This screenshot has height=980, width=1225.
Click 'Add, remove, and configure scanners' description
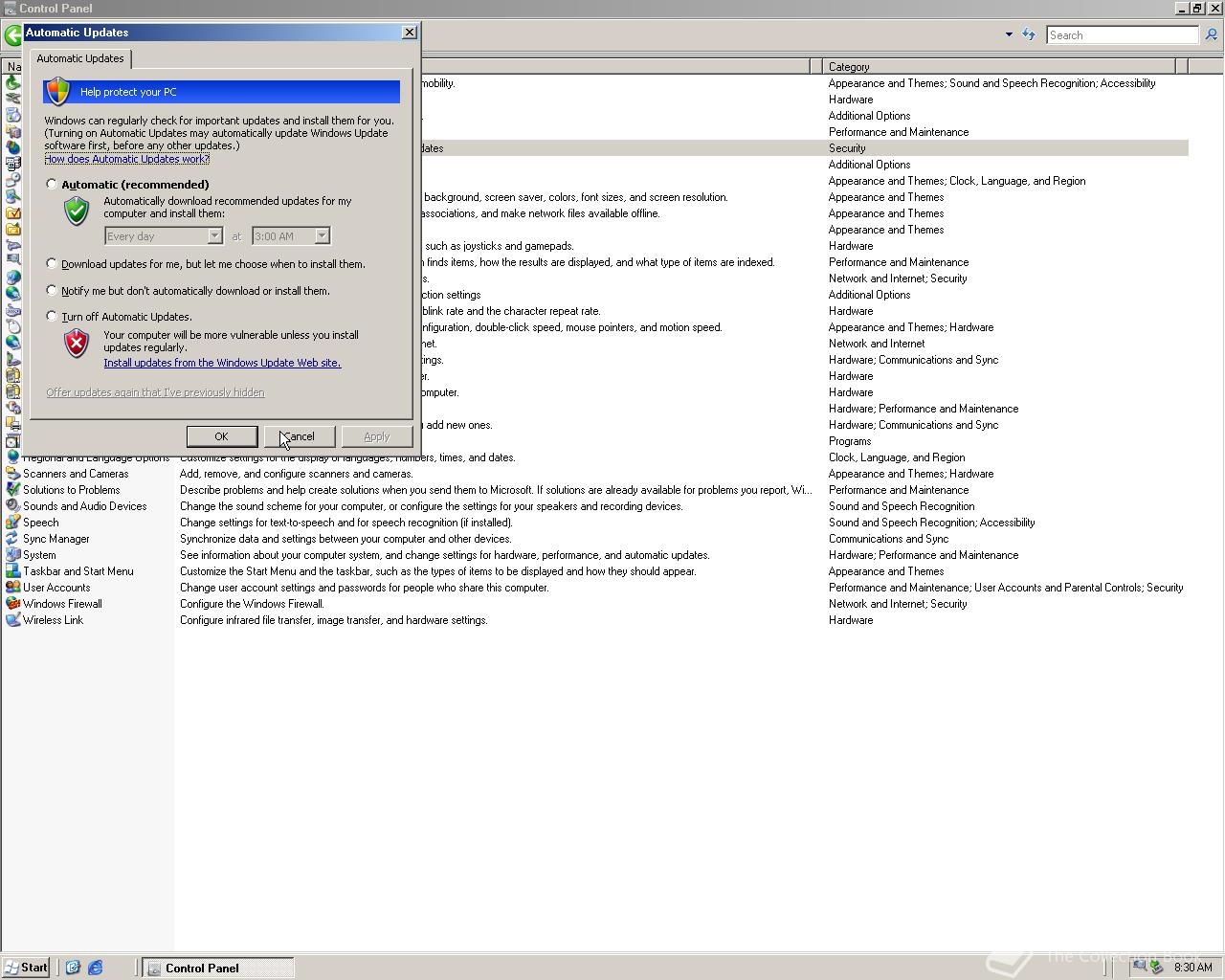coord(297,474)
